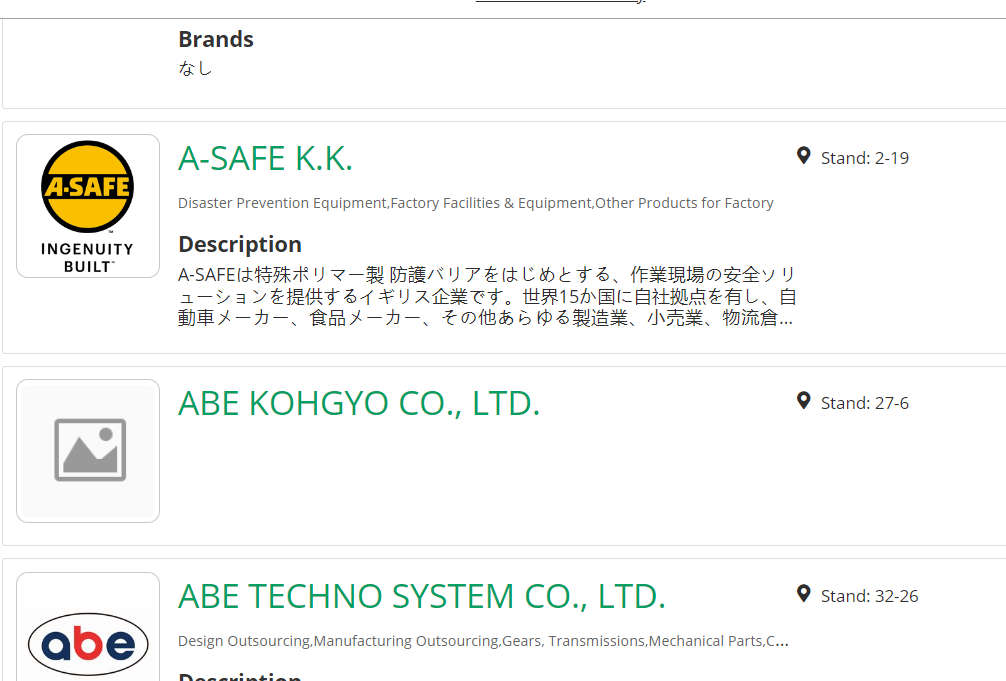Screen dimensions: 1006x681
Task: Click the Brands heading at the top
Action: click(x=216, y=39)
